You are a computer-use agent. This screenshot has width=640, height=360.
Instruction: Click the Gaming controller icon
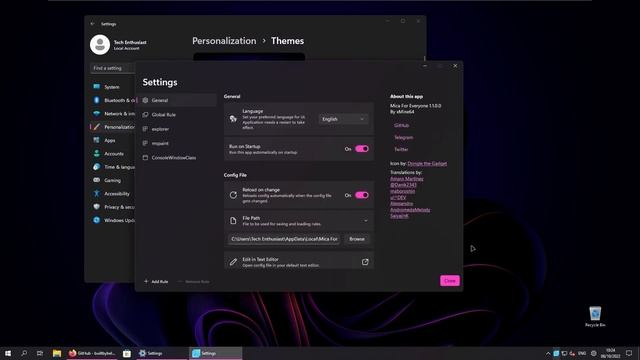pyautogui.click(x=96, y=180)
